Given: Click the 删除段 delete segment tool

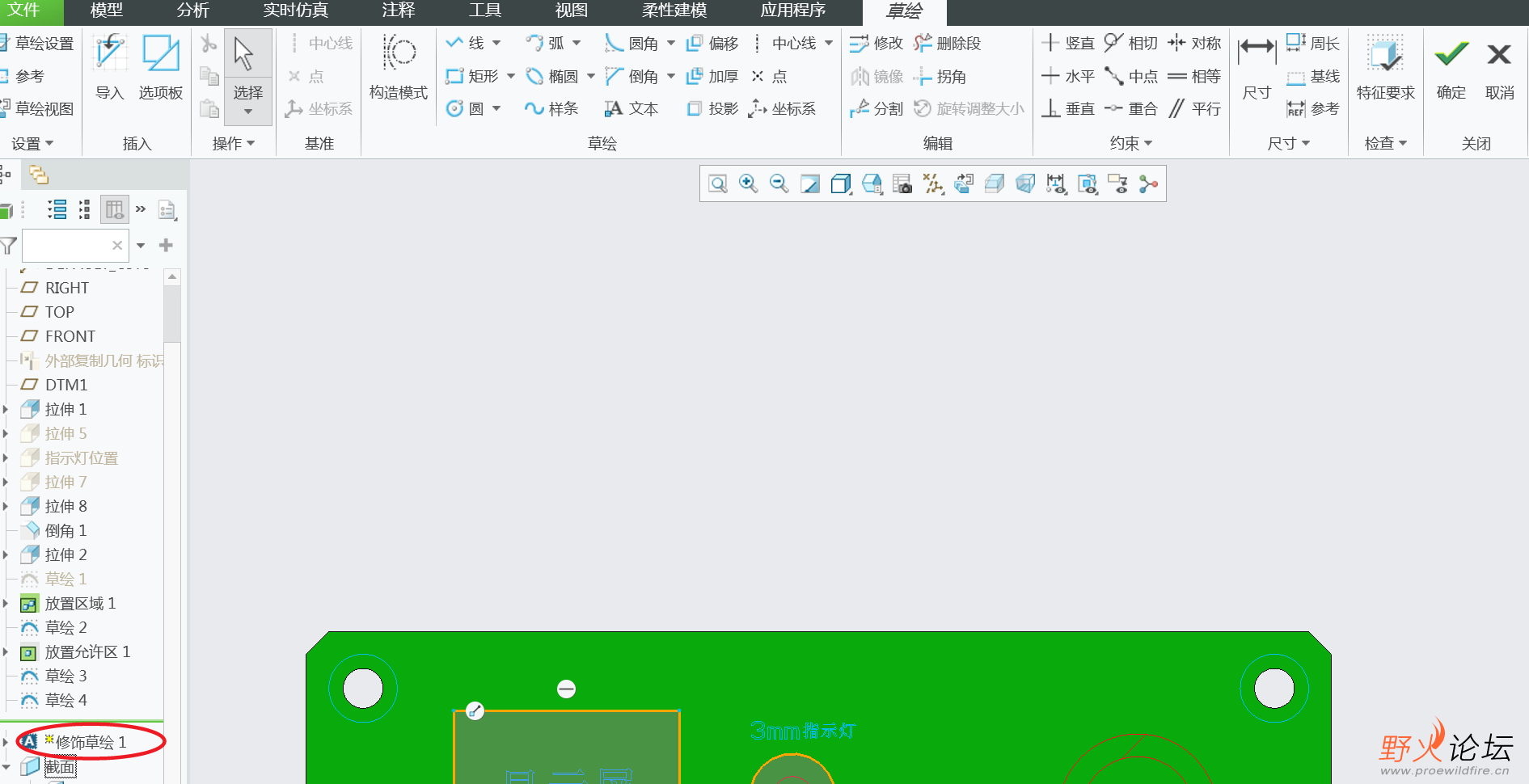Looking at the screenshot, I should 948,43.
